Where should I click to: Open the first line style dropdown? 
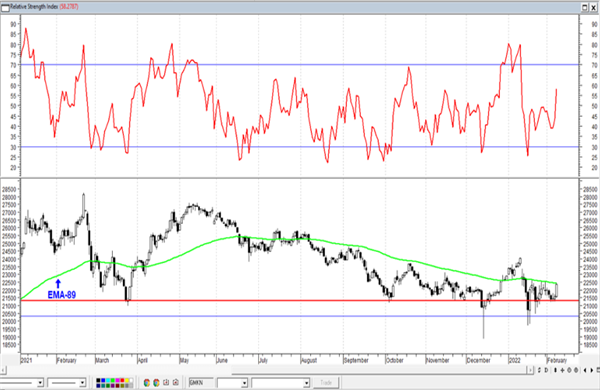click(x=40, y=382)
